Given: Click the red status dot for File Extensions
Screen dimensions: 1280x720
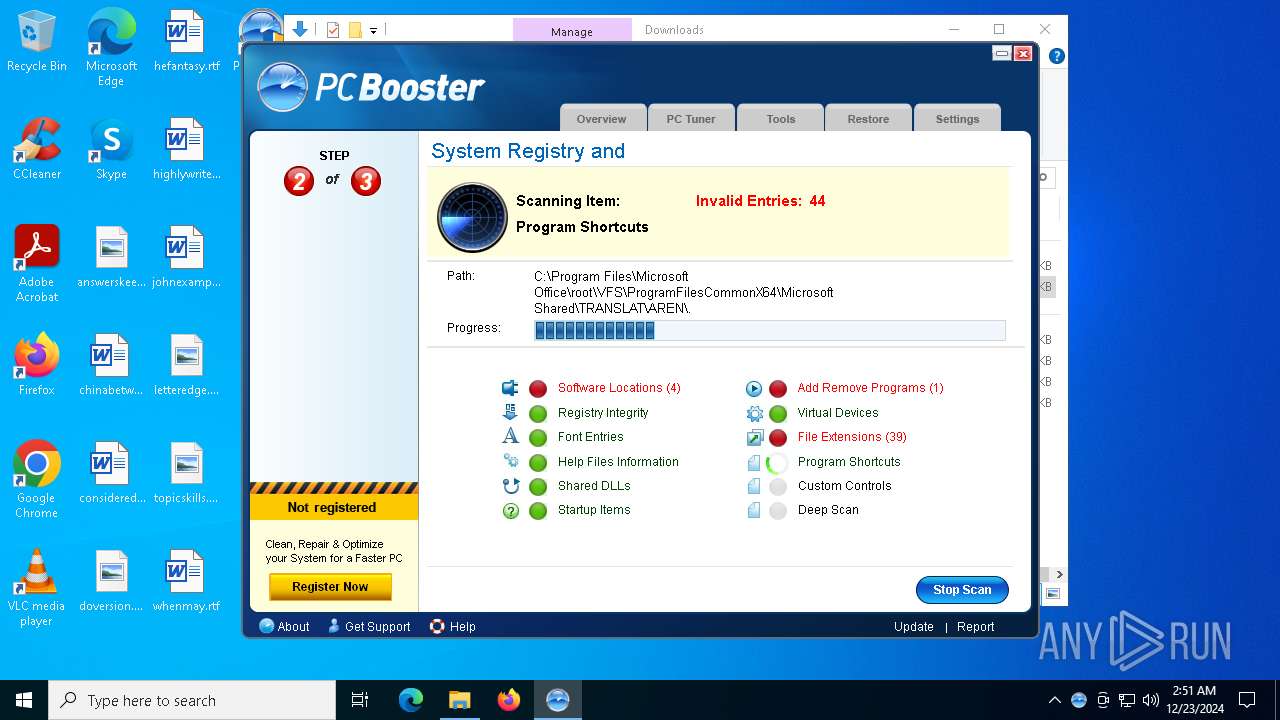Looking at the screenshot, I should coord(778,438).
